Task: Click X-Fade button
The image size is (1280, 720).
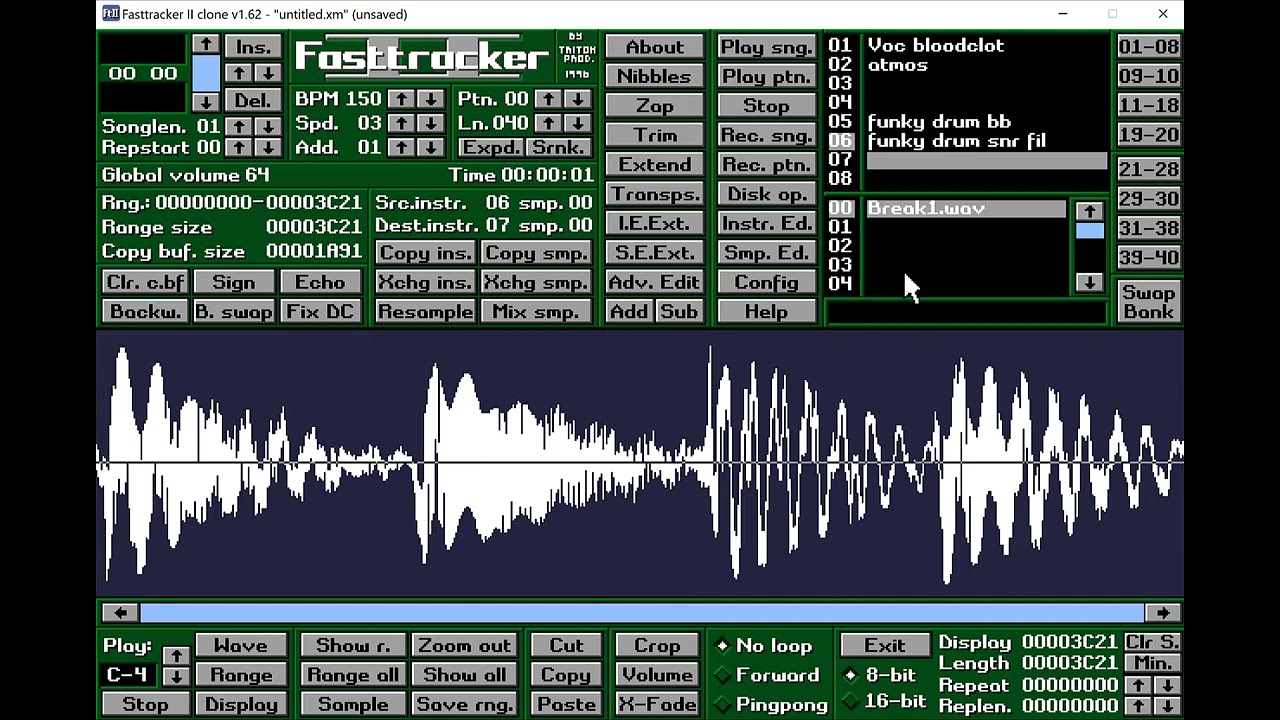Action: coord(656,704)
